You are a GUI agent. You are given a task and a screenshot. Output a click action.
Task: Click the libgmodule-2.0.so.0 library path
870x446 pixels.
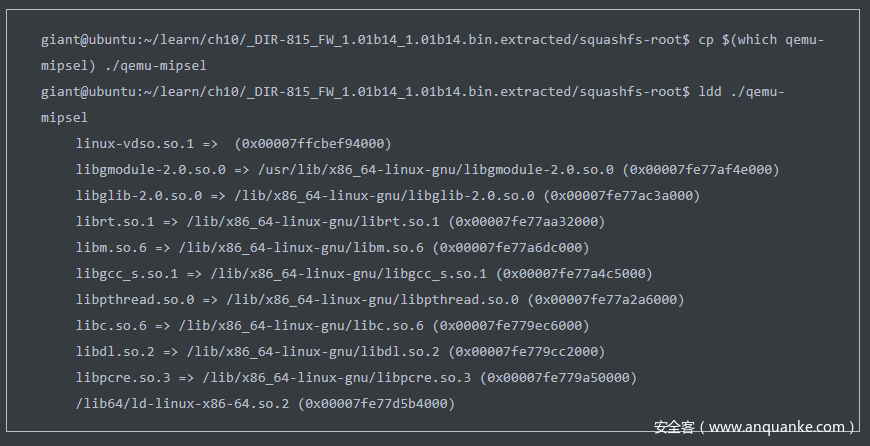click(x=436, y=170)
